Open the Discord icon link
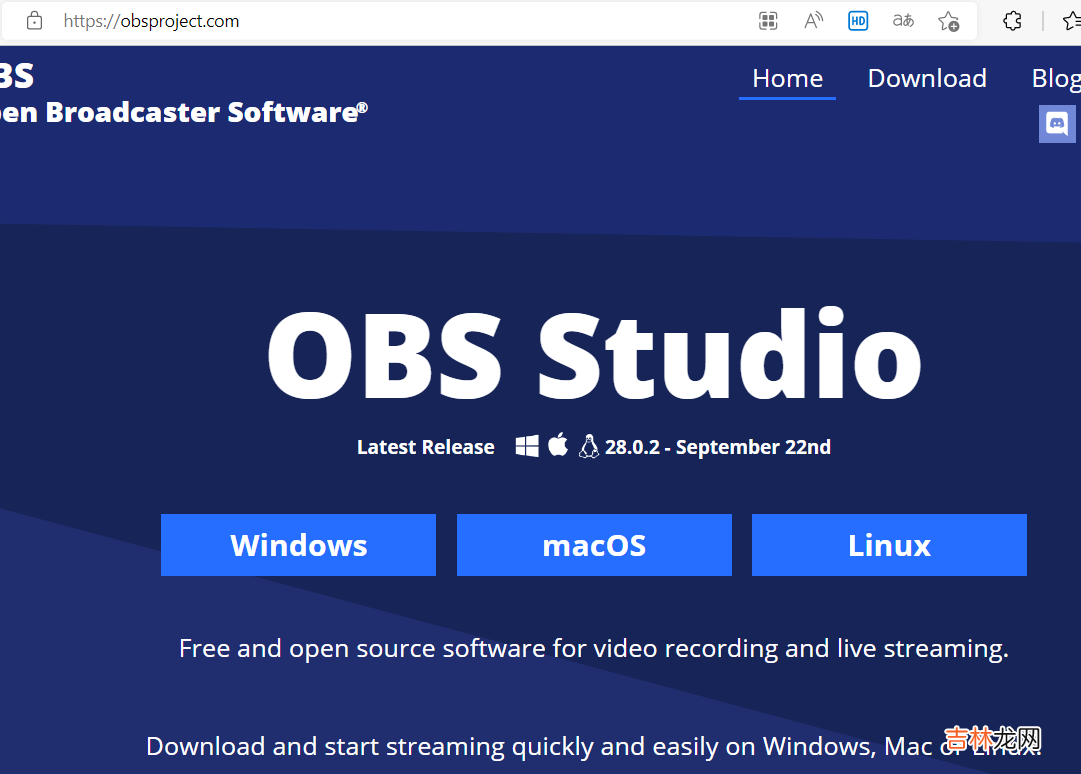1081x774 pixels. point(1057,124)
